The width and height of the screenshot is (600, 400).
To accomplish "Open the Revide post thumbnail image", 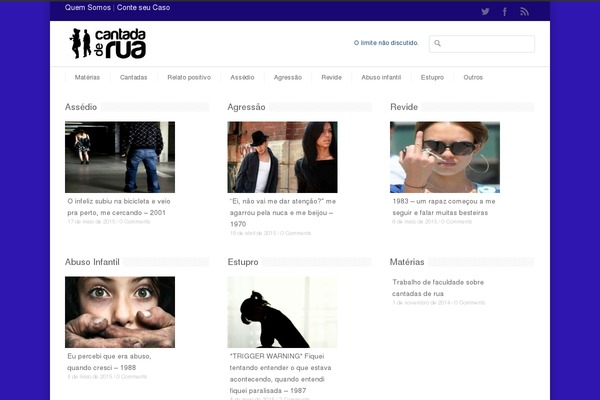I will [445, 157].
